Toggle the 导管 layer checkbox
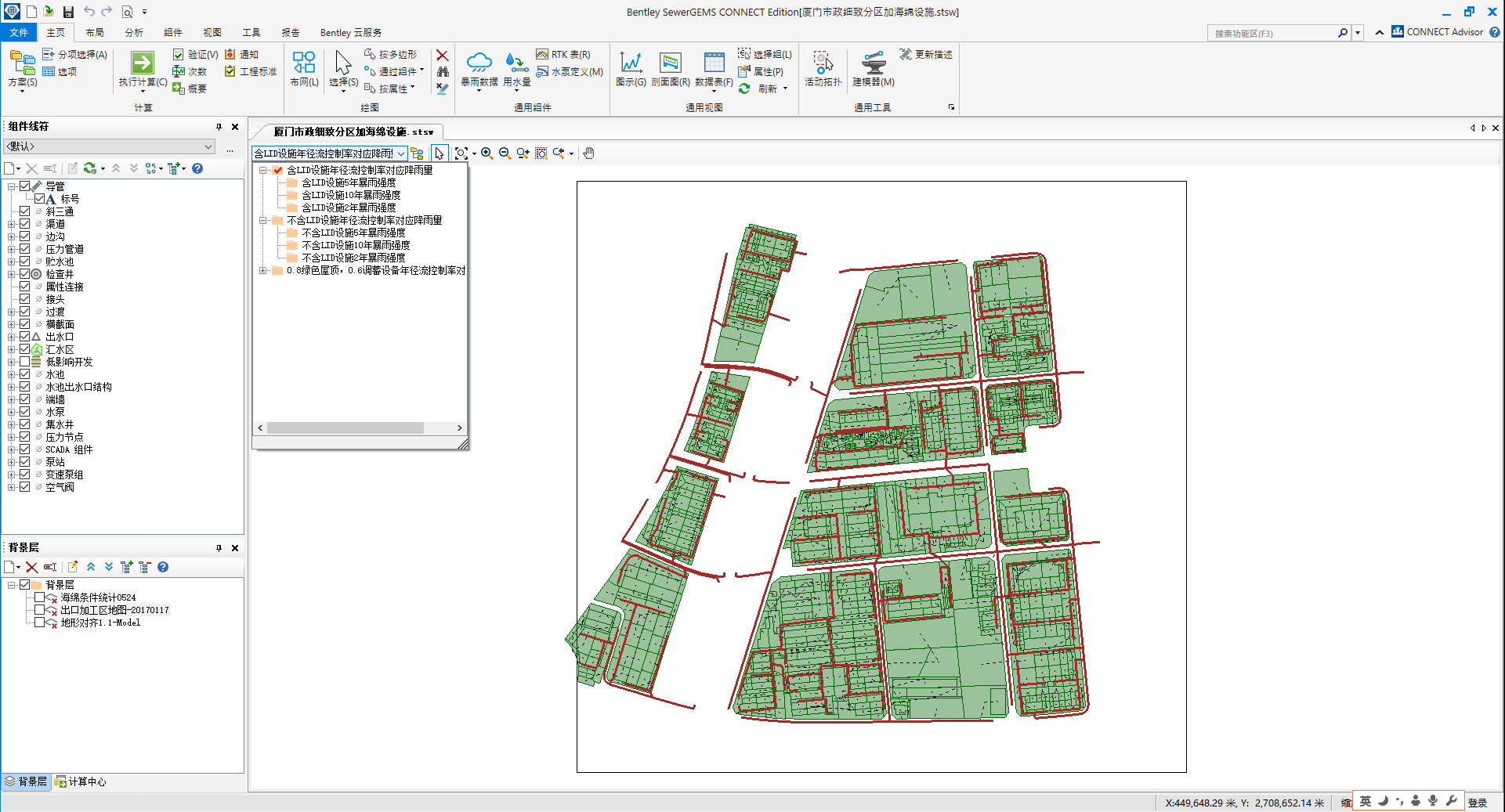The height and width of the screenshot is (812, 1505). (x=25, y=186)
